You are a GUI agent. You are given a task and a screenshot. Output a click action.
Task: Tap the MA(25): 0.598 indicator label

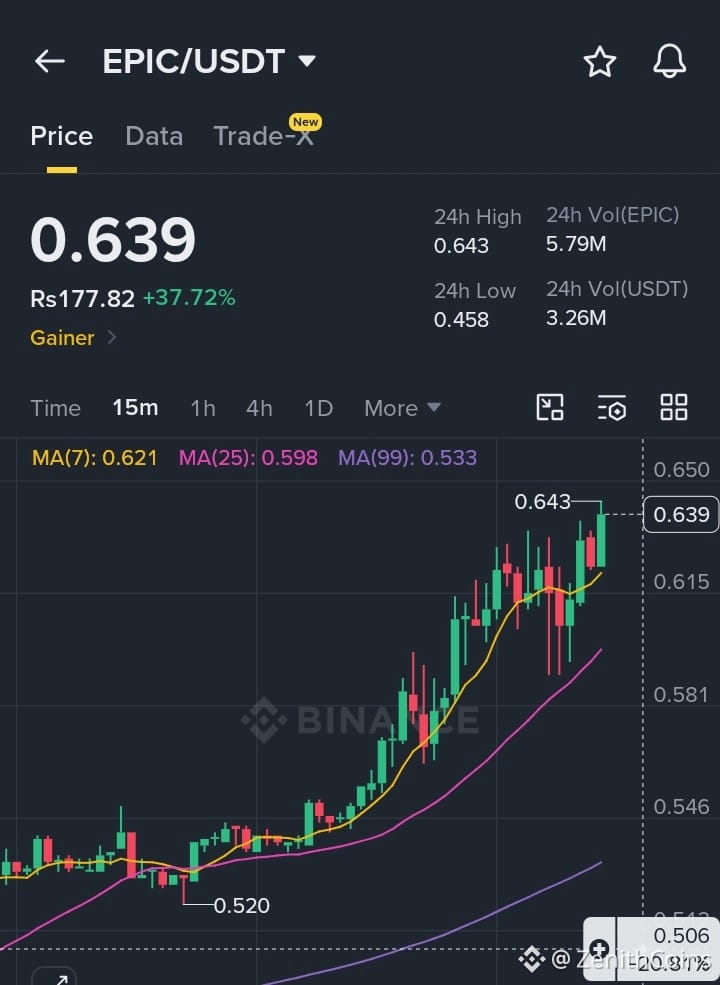[248, 457]
